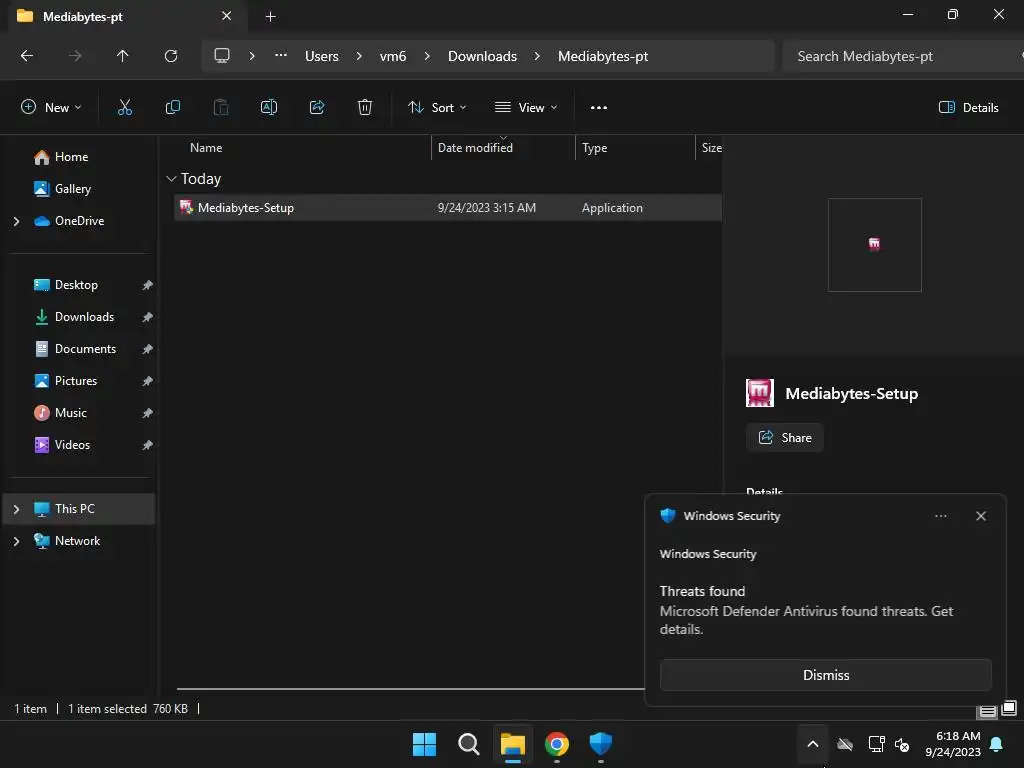Unpin Desktop using its pin icon
This screenshot has width=1024, height=768.
[x=148, y=285]
